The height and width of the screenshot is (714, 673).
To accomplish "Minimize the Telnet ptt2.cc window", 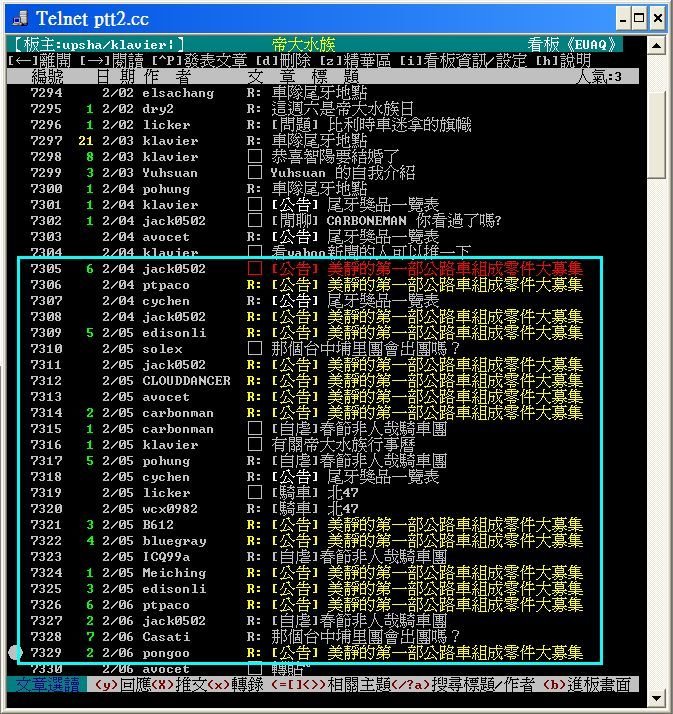I will click(x=623, y=19).
